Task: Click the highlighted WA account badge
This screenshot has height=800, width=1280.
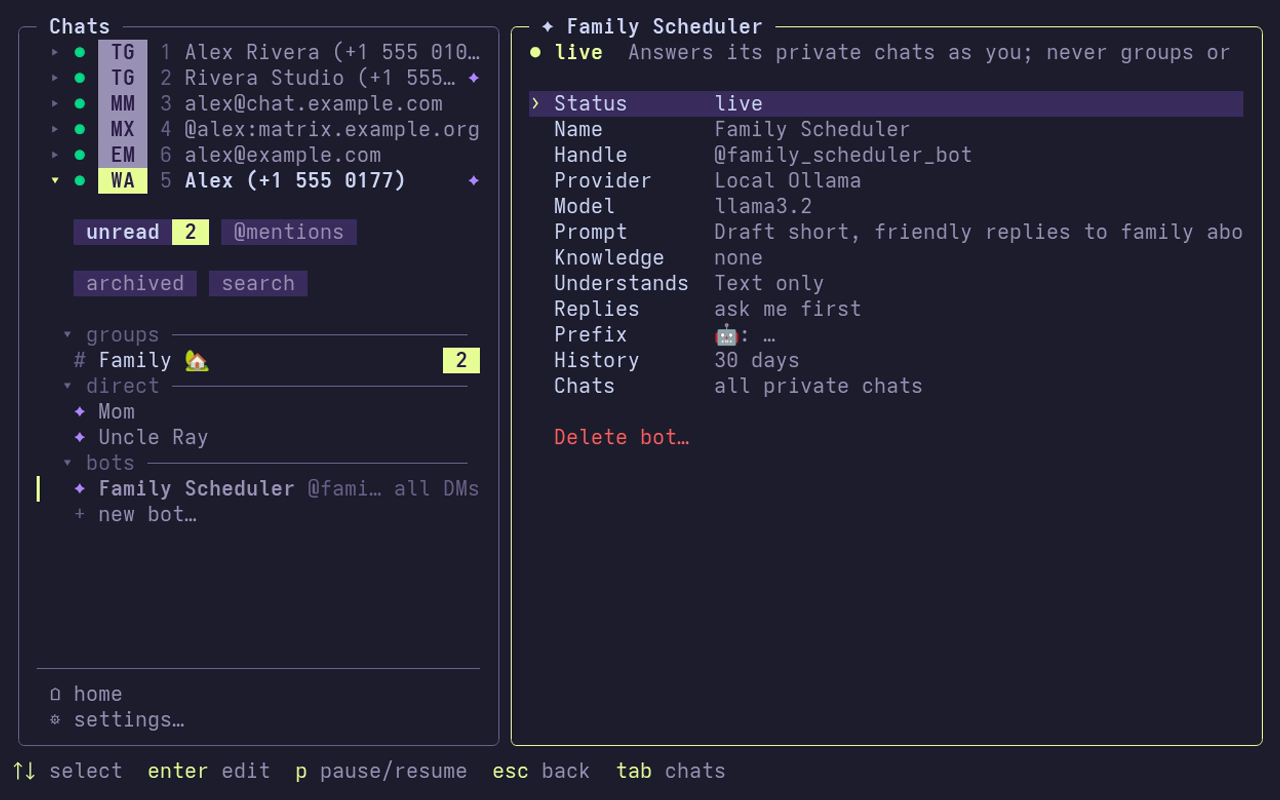Action: tap(123, 181)
